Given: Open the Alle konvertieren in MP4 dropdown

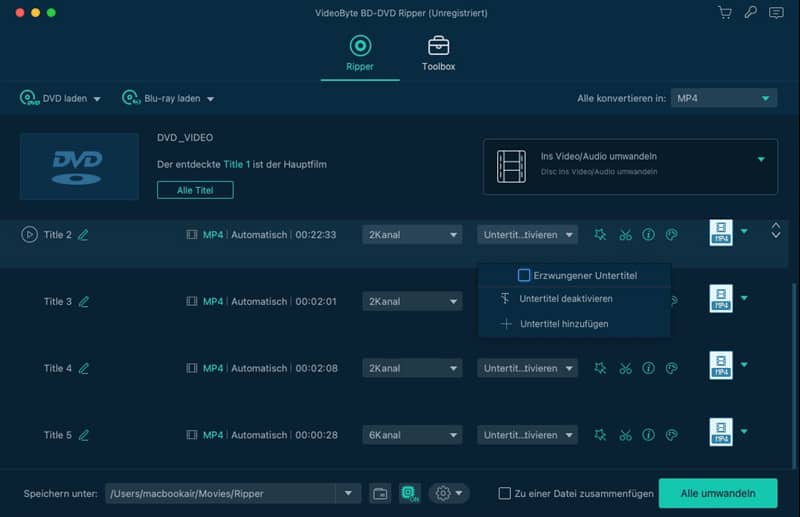Looking at the screenshot, I should coord(724,98).
